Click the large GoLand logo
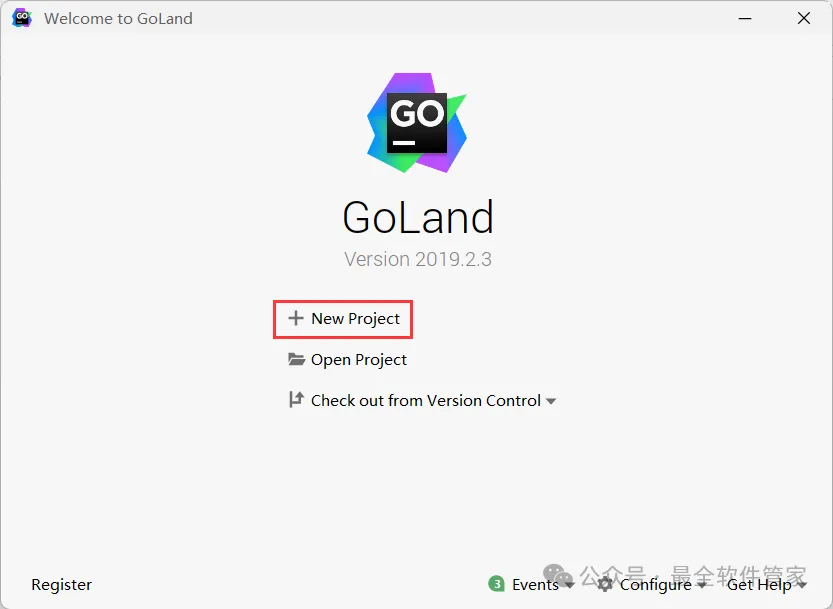This screenshot has height=609, width=833. coord(417,123)
